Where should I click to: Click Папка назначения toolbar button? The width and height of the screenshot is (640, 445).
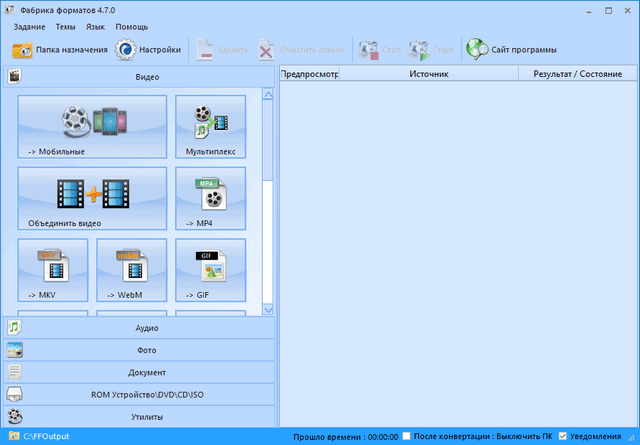(58, 49)
